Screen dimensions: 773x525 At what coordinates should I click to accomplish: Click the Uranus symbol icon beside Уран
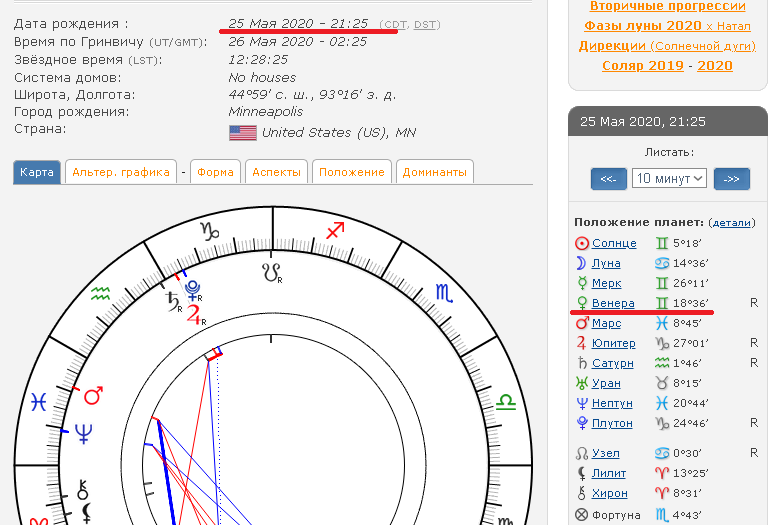pyautogui.click(x=582, y=383)
